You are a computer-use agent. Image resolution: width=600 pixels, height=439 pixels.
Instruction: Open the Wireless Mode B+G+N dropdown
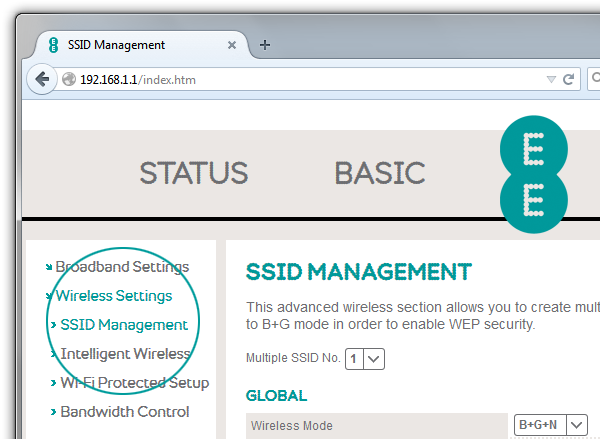click(x=551, y=424)
